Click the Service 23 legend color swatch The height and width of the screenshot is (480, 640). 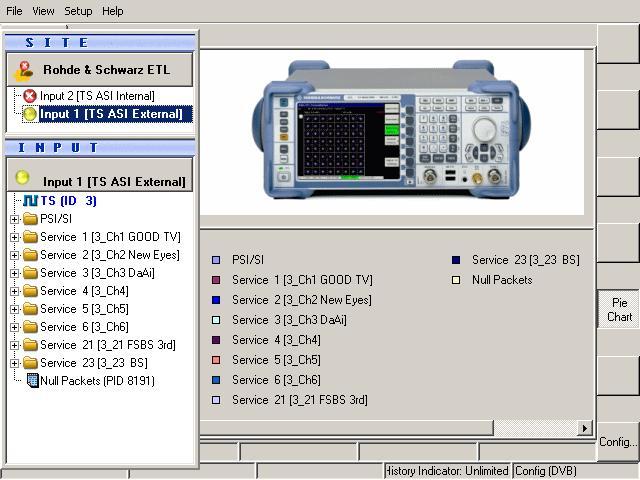pyautogui.click(x=456, y=260)
